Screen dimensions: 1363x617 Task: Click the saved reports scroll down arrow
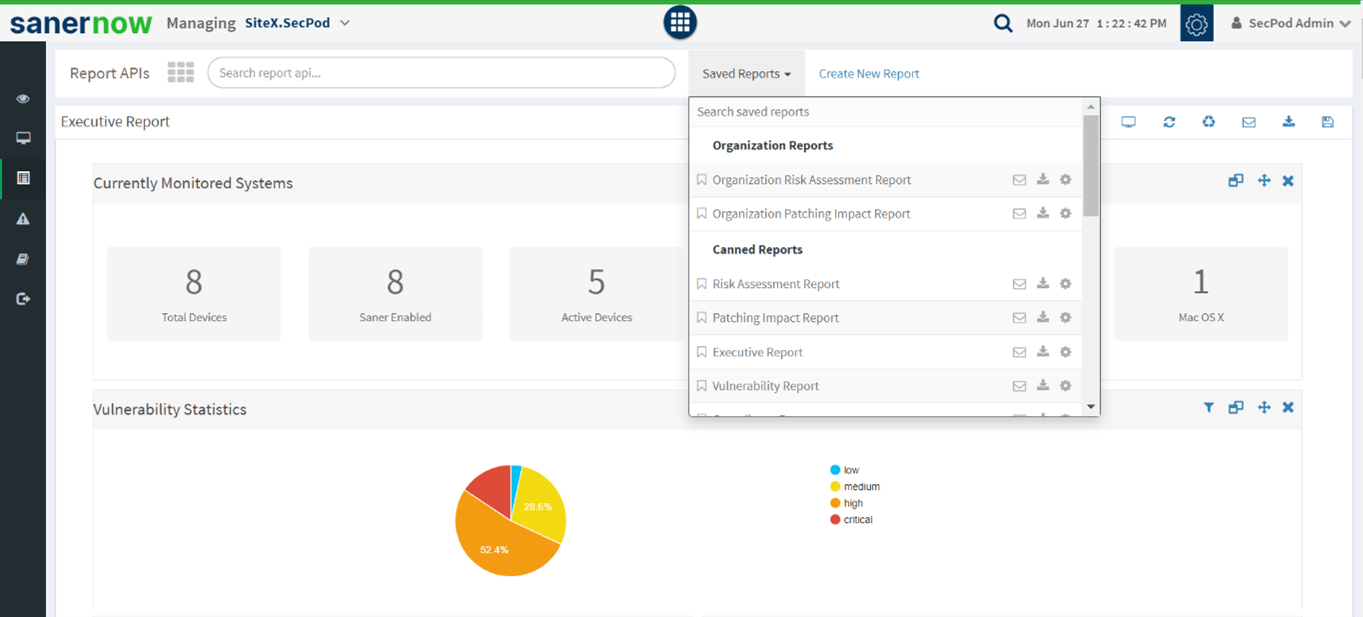[1091, 407]
